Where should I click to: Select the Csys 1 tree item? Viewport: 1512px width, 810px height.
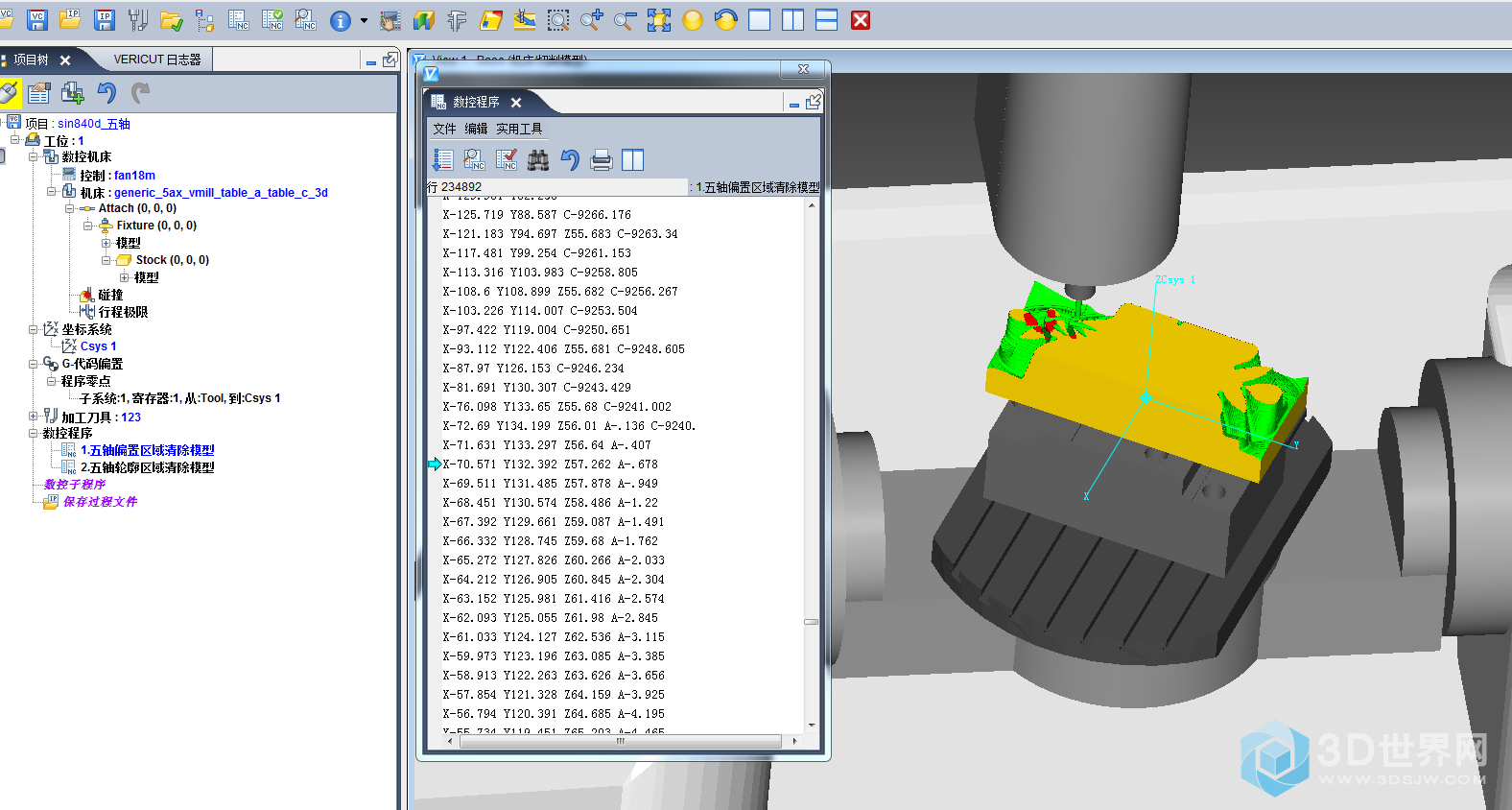click(x=98, y=346)
